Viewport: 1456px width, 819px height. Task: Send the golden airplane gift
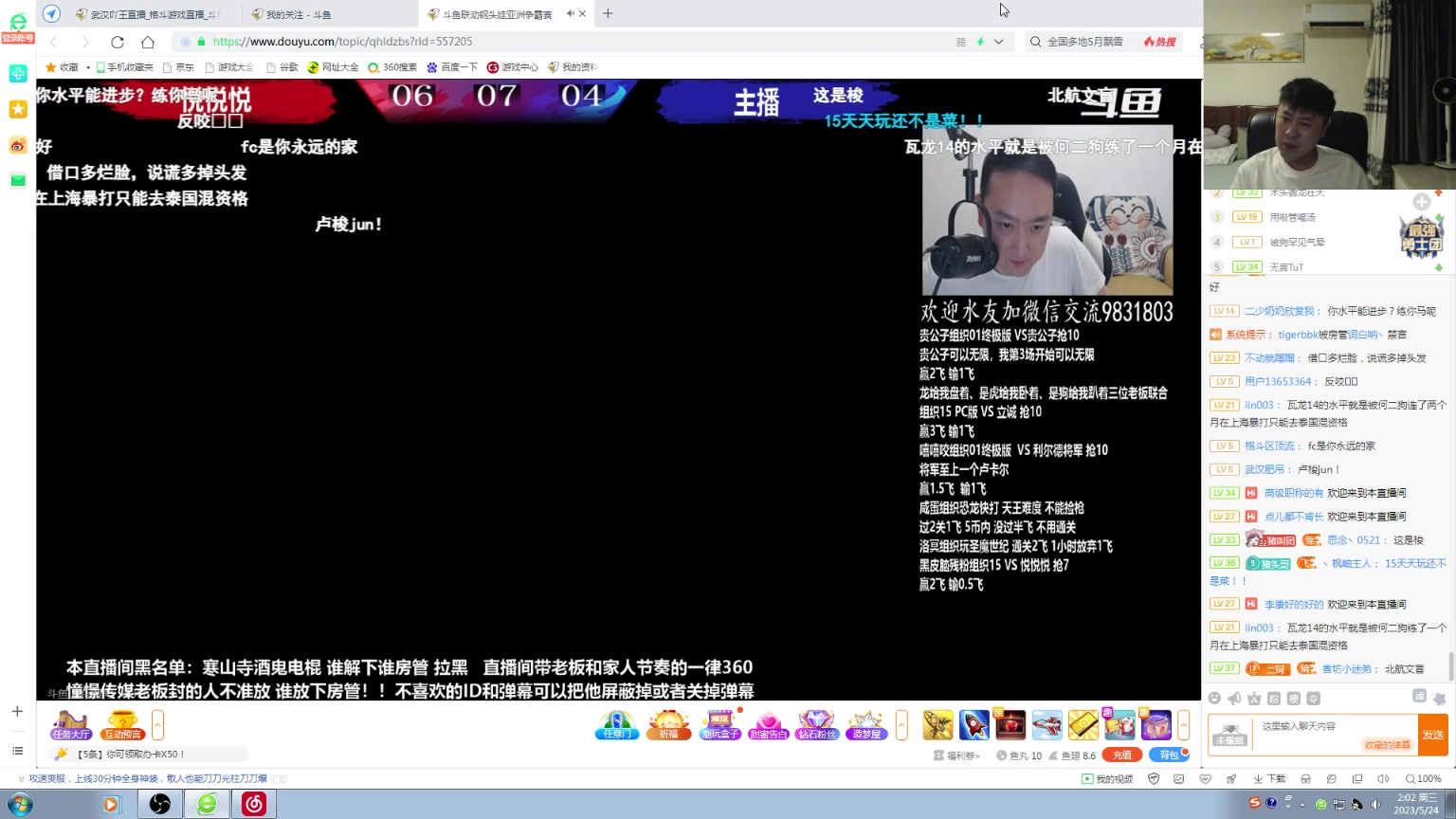click(937, 725)
